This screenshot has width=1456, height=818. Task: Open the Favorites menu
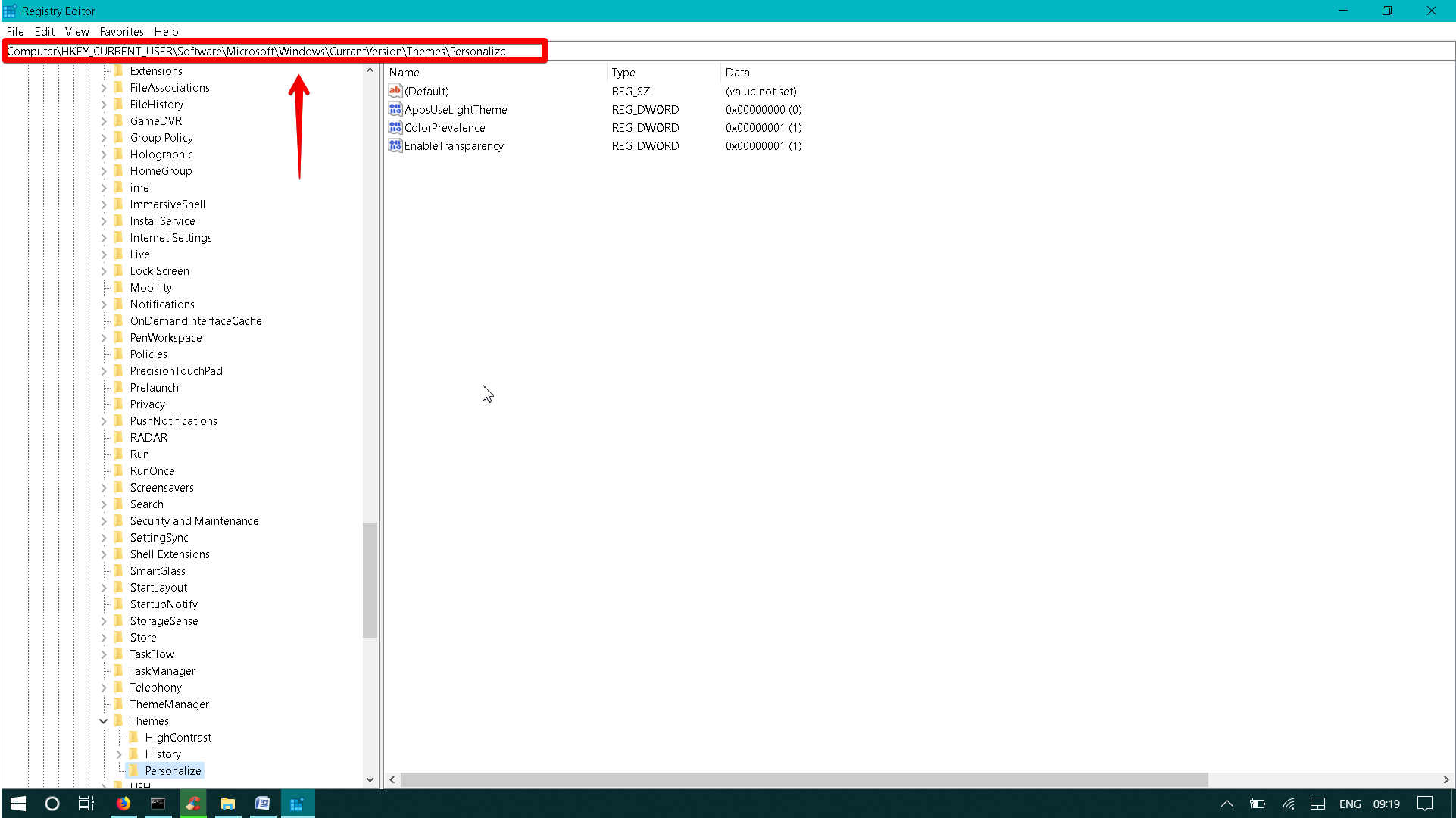click(121, 32)
